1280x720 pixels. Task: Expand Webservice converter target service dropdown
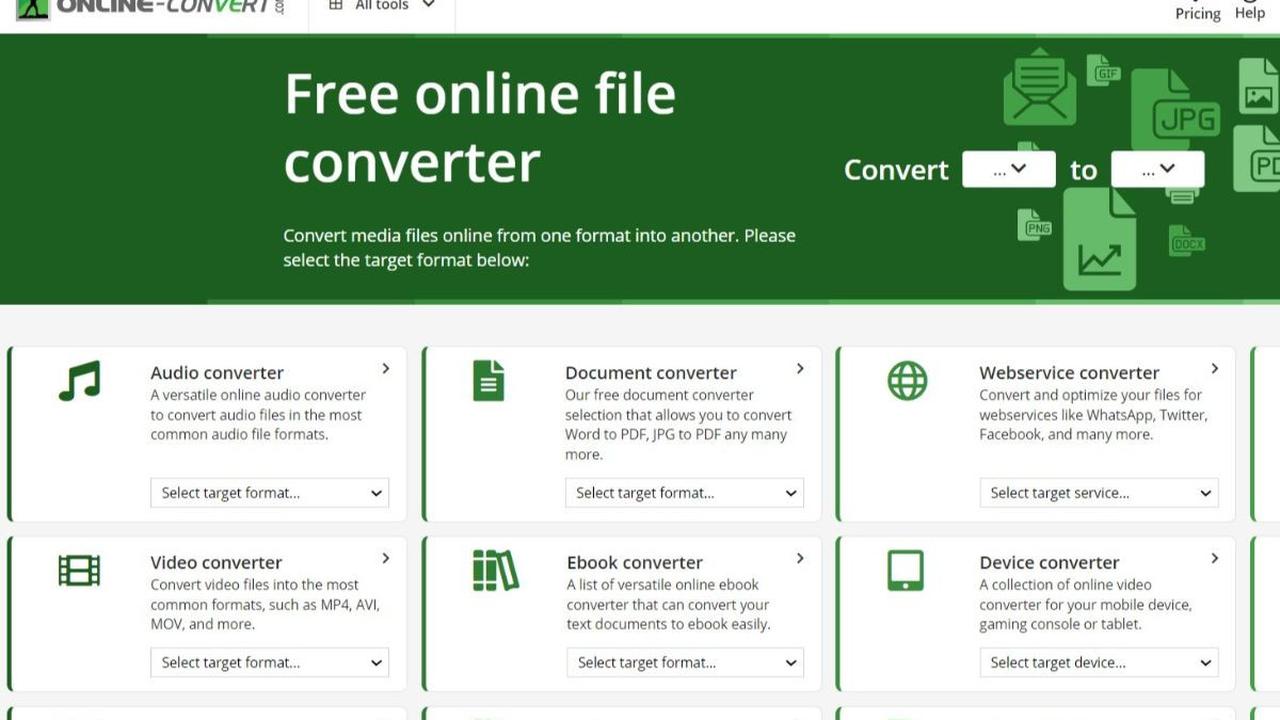[x=1099, y=492]
